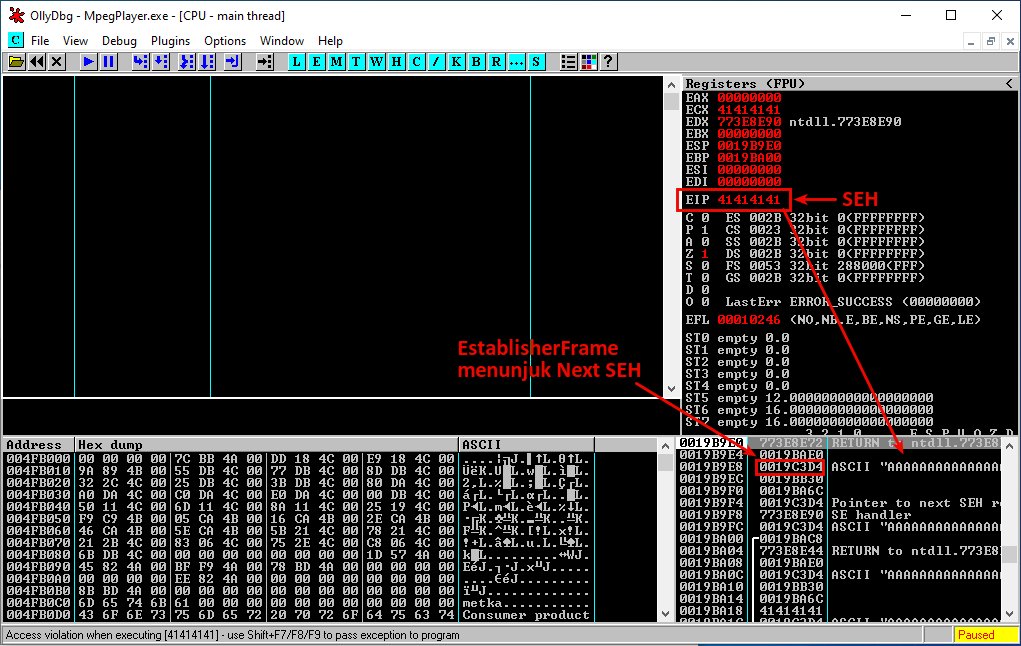The image size is (1021, 646).
Task: Click the Hex dump column header
Action: [267, 445]
